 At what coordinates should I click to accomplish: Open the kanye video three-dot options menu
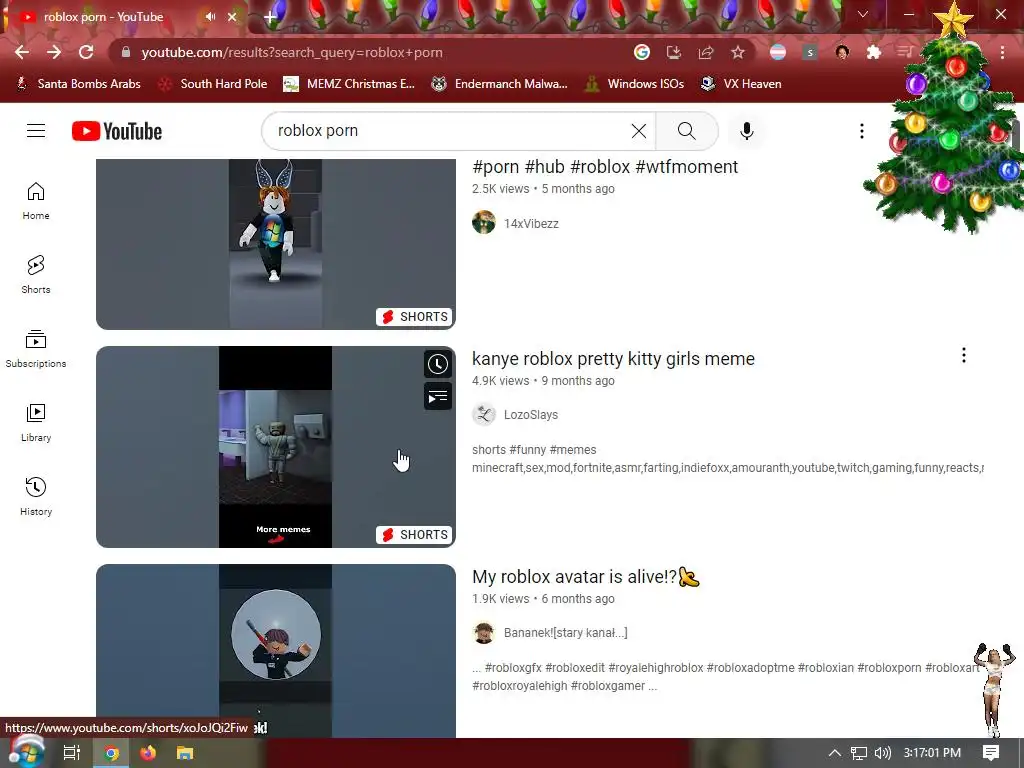tap(964, 355)
